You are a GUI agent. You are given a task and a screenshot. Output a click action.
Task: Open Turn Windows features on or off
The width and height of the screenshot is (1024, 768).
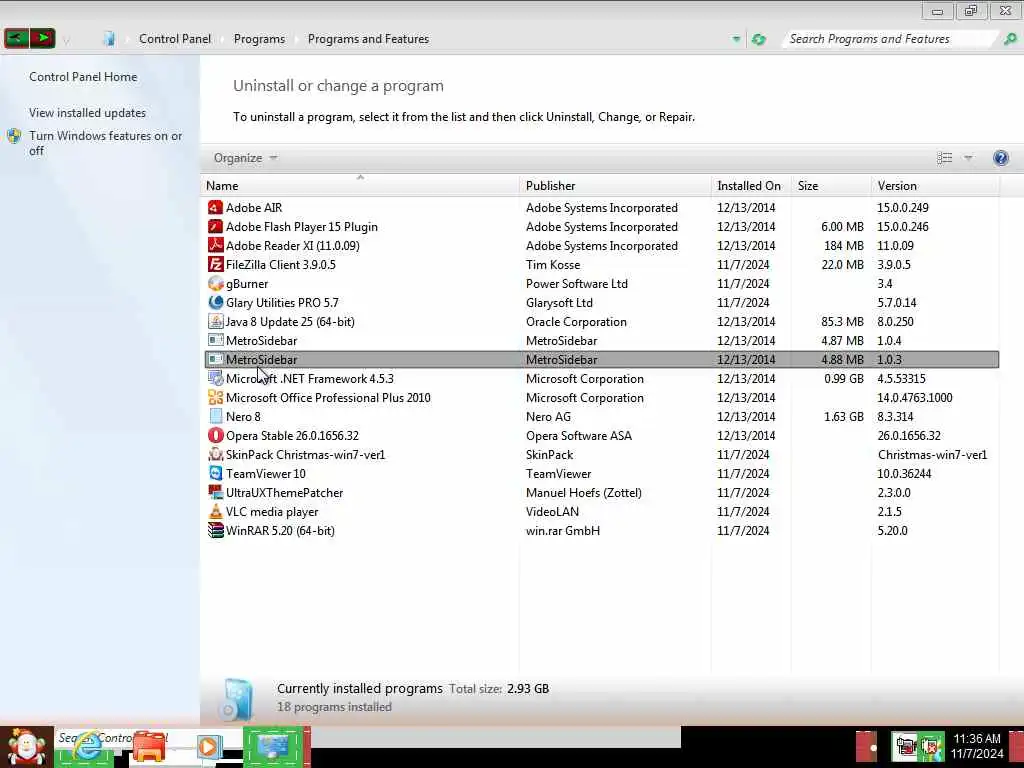[106, 143]
